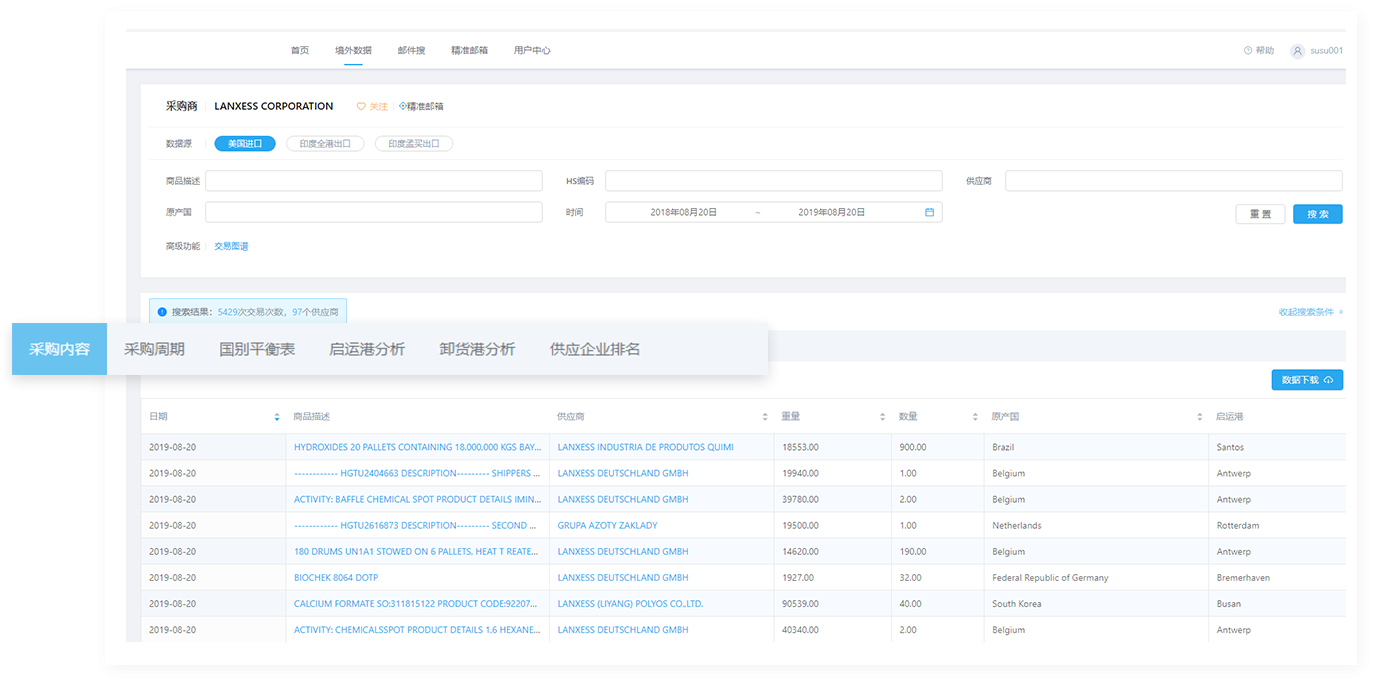
Task: Open the ACTIVITY: BAFFLE CHEMICAL SPOT link
Action: 417,499
